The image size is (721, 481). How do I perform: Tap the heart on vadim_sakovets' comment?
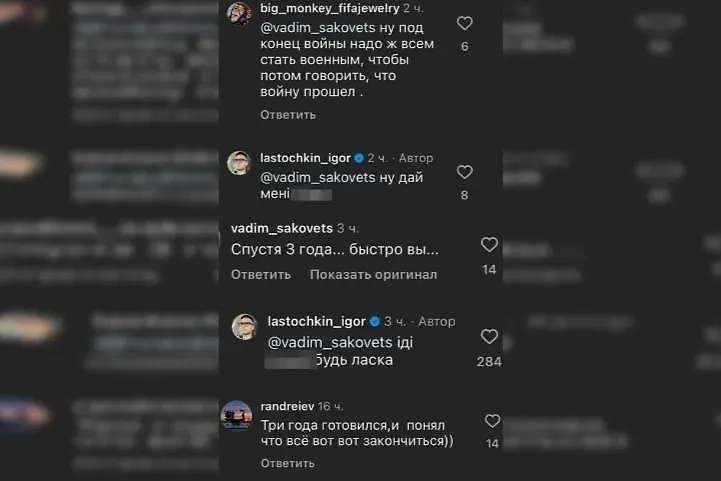click(489, 245)
